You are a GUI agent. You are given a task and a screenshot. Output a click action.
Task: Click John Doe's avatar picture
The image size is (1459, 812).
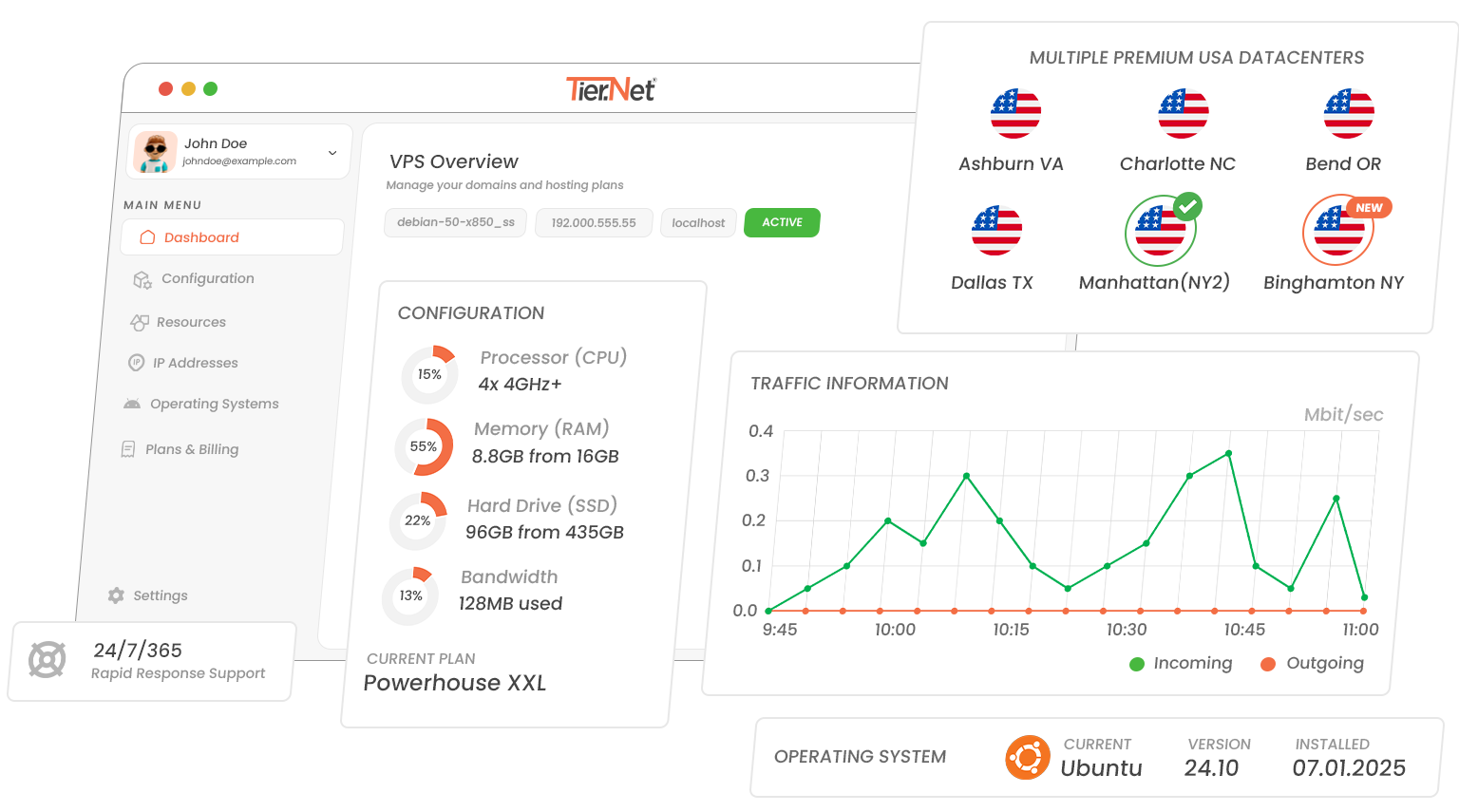point(156,152)
